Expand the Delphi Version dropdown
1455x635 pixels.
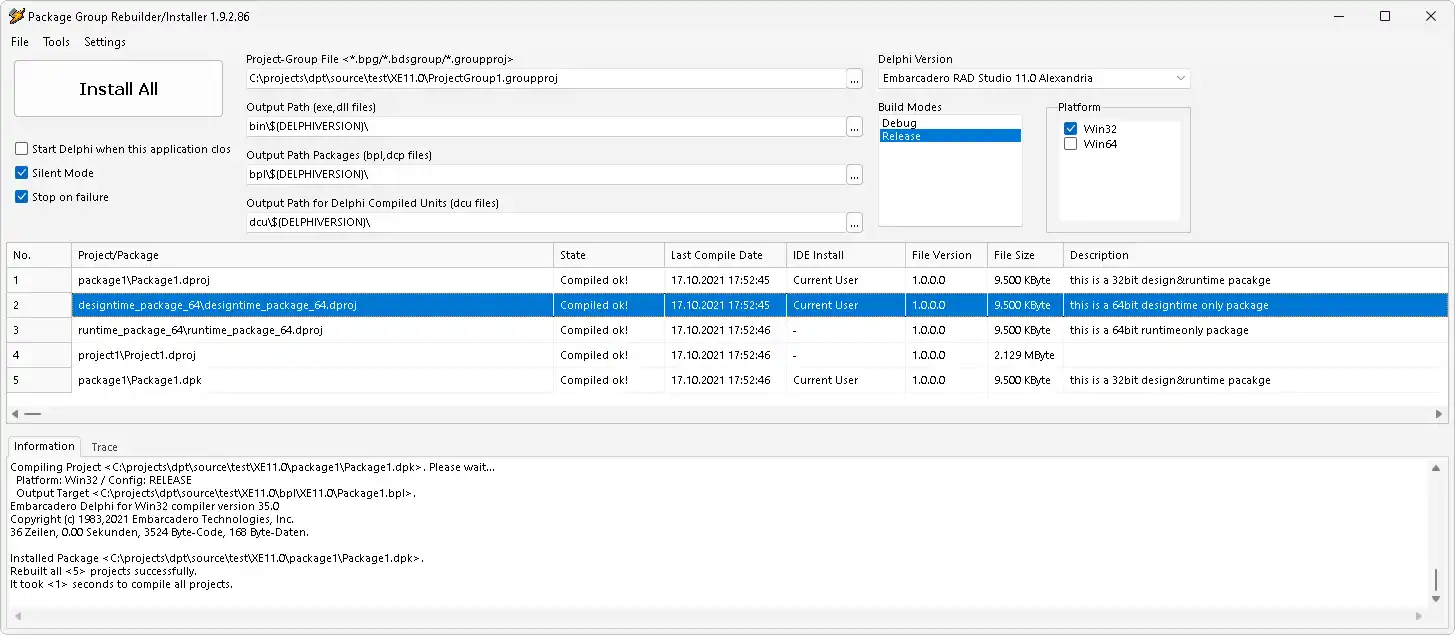pyautogui.click(x=1180, y=78)
